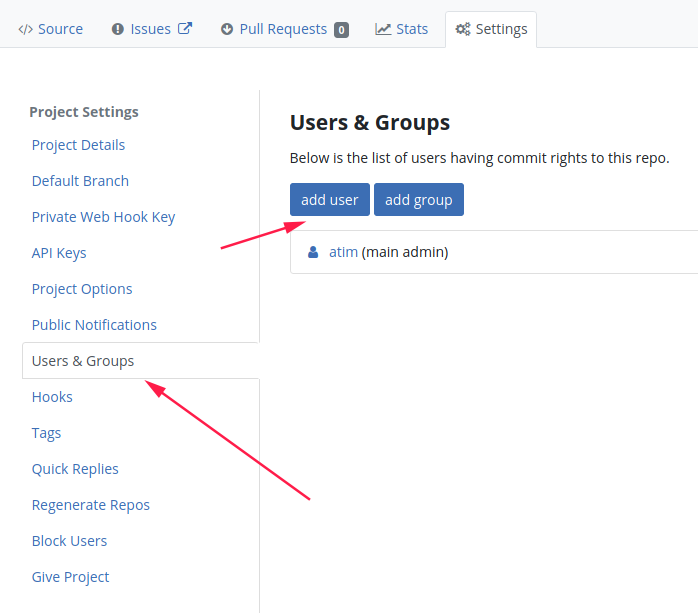Open the Source tab
This screenshot has height=613, width=698.
click(x=50, y=29)
